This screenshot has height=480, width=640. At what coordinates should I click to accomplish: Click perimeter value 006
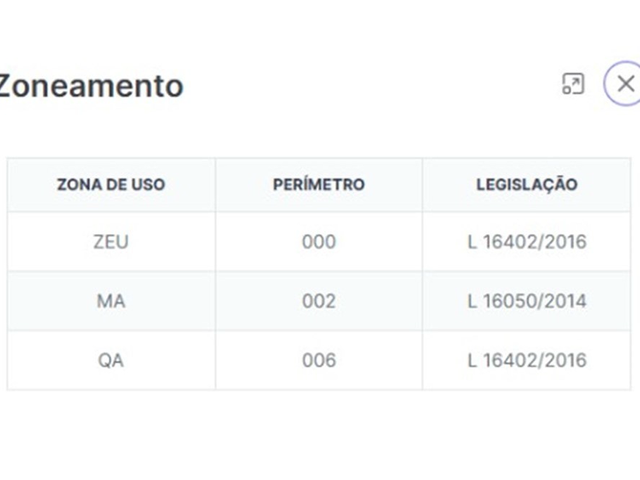point(318,360)
